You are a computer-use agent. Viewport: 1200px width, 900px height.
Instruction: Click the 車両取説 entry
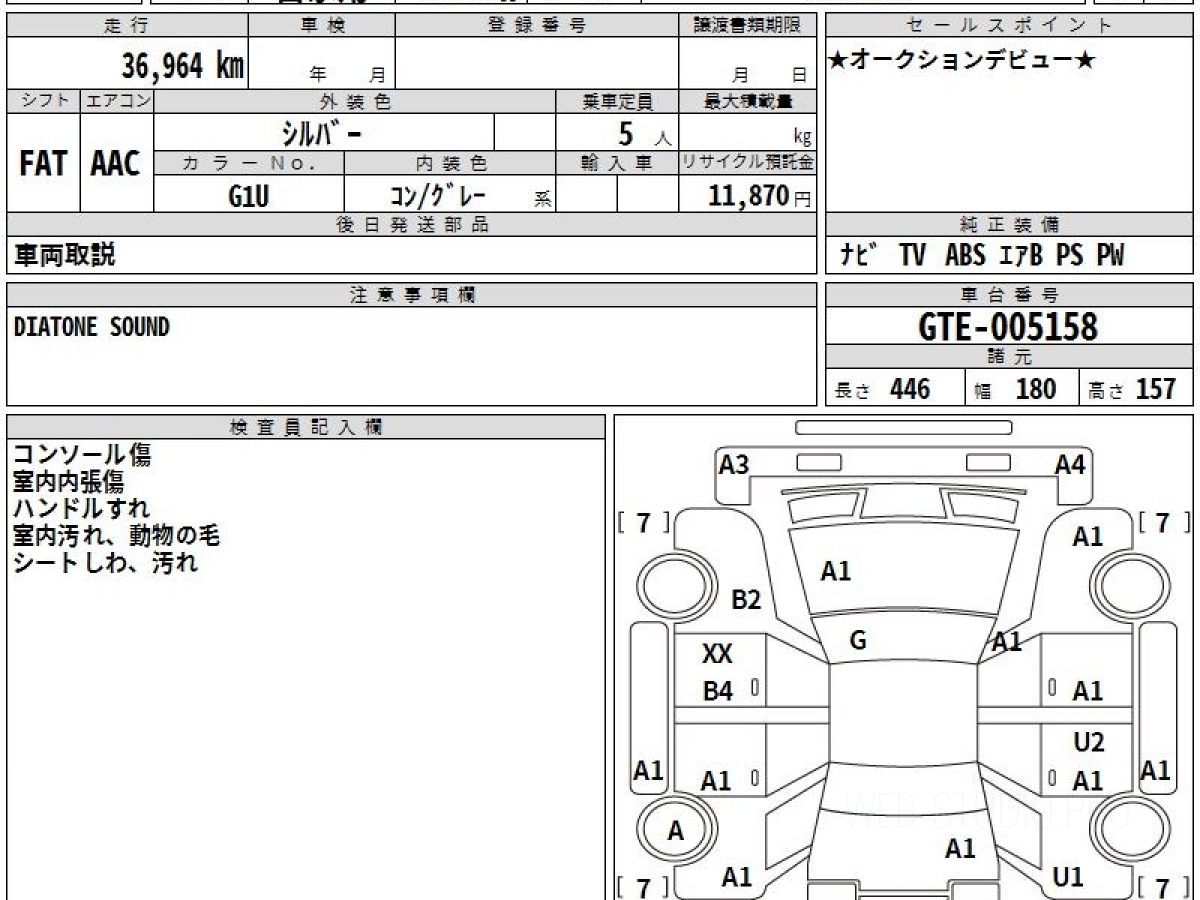tap(64, 255)
